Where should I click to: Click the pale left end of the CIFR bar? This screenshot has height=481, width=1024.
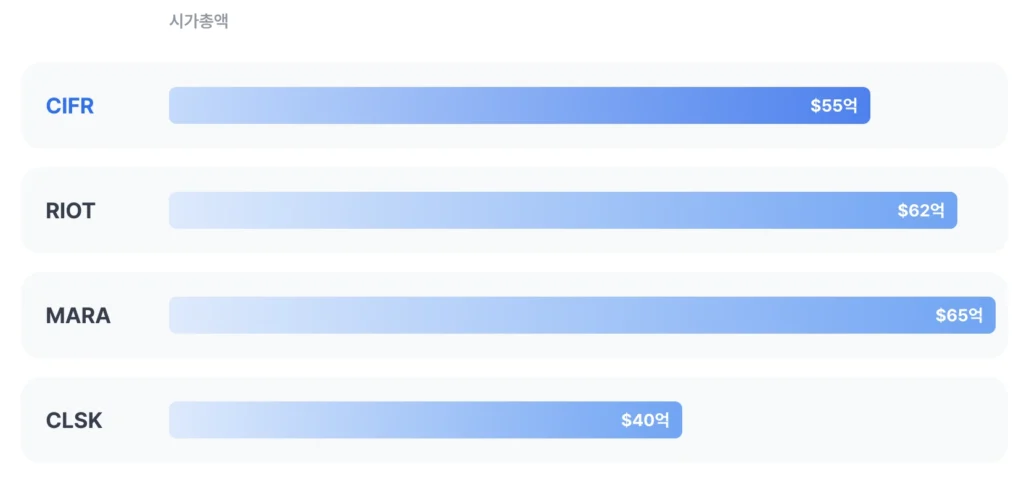click(x=185, y=106)
